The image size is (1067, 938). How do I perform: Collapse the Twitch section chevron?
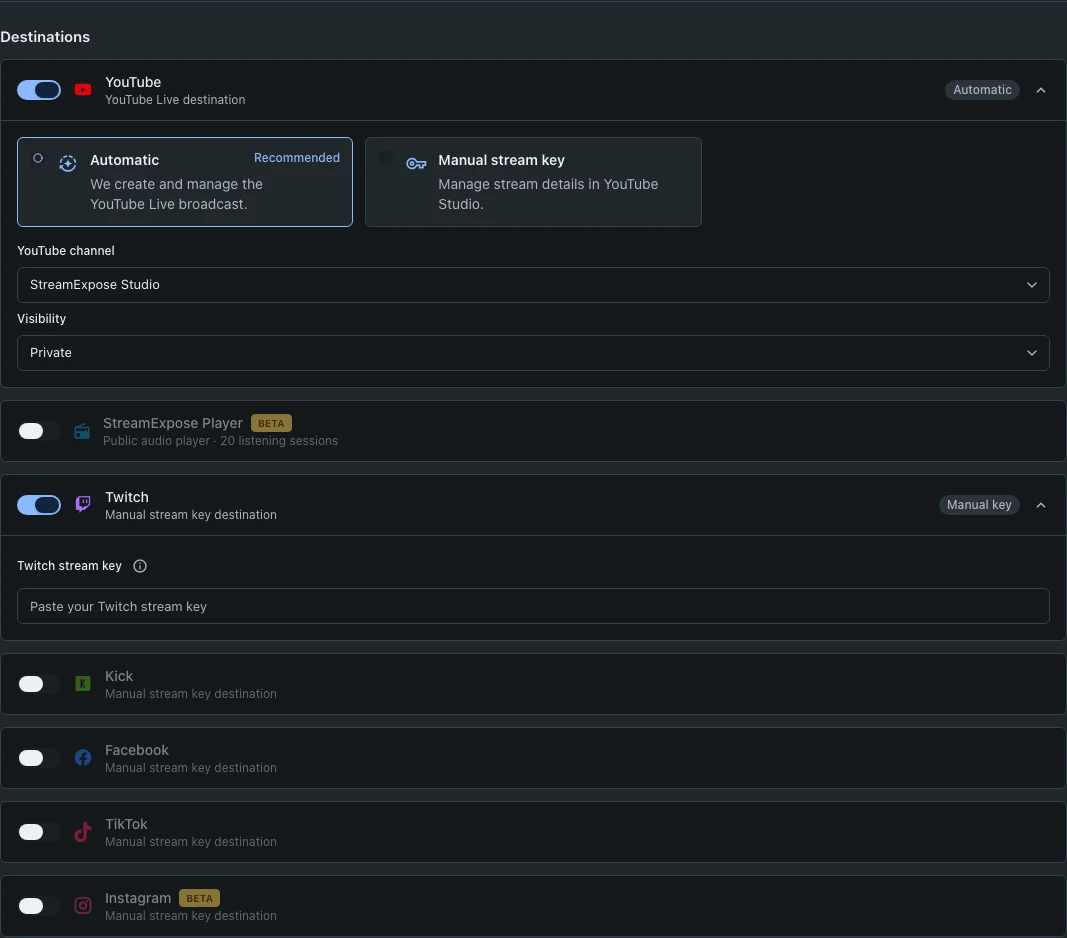(1040, 504)
